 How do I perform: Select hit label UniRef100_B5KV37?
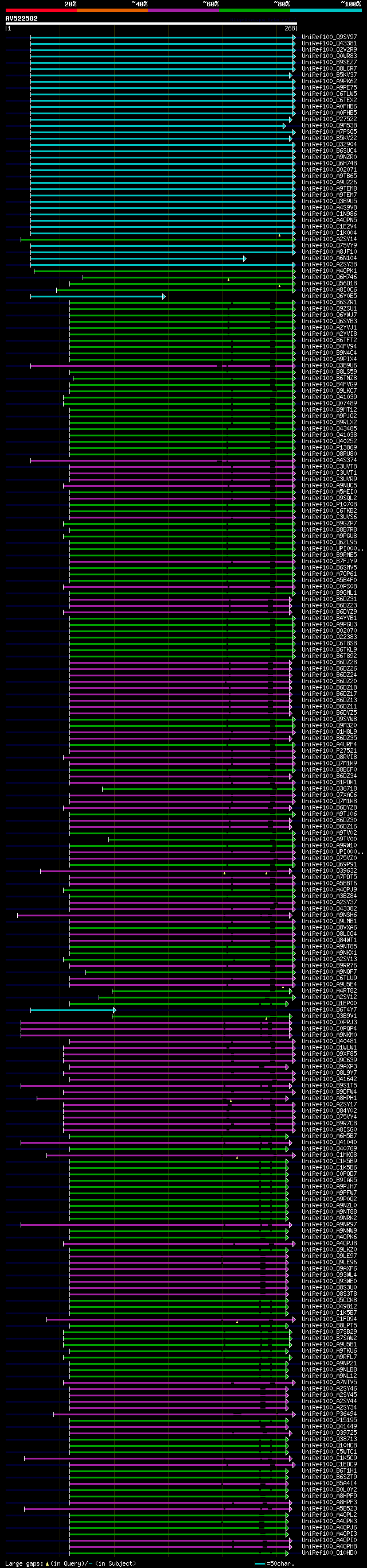click(x=329, y=75)
